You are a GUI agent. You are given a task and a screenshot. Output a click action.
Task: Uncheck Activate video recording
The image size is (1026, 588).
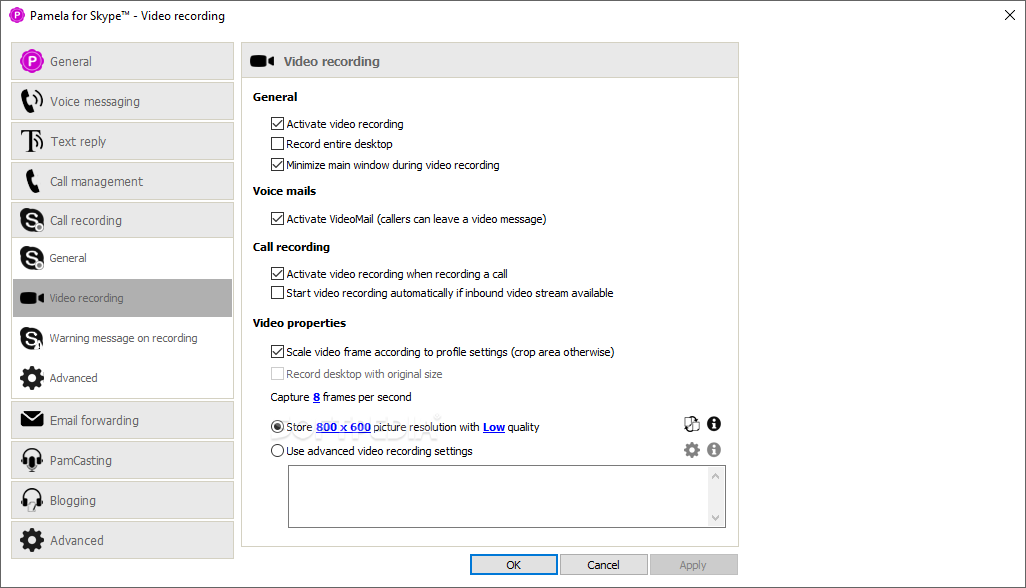(277, 124)
